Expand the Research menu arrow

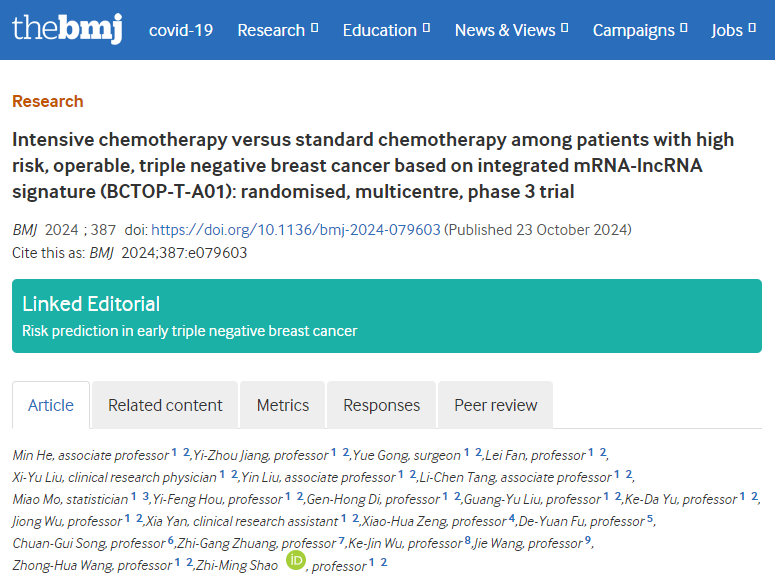click(315, 29)
